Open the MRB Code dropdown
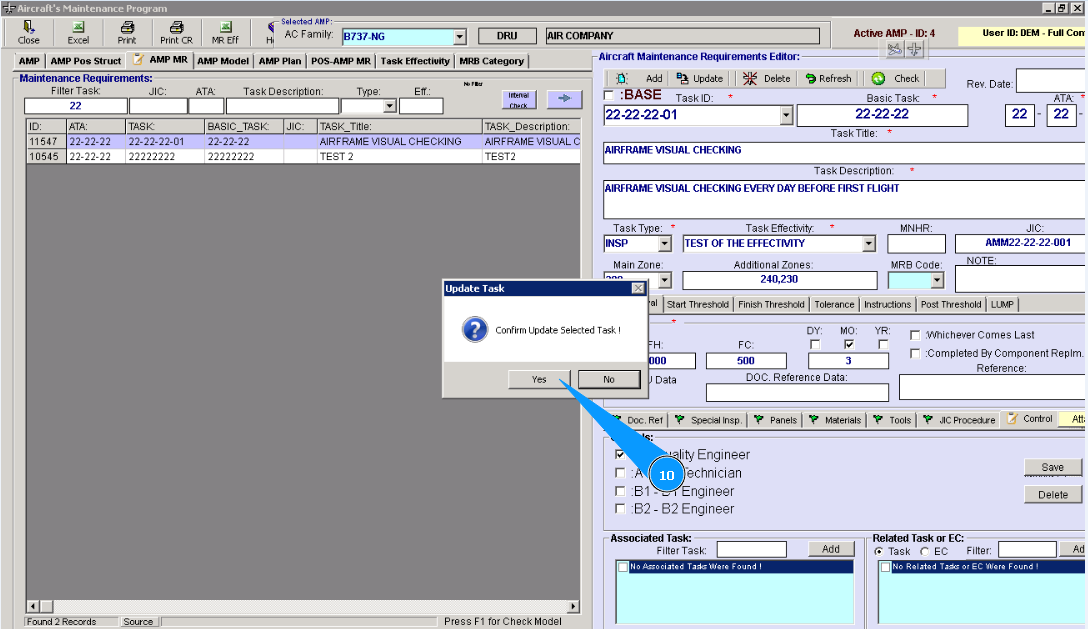The image size is (1088, 630). coord(937,280)
